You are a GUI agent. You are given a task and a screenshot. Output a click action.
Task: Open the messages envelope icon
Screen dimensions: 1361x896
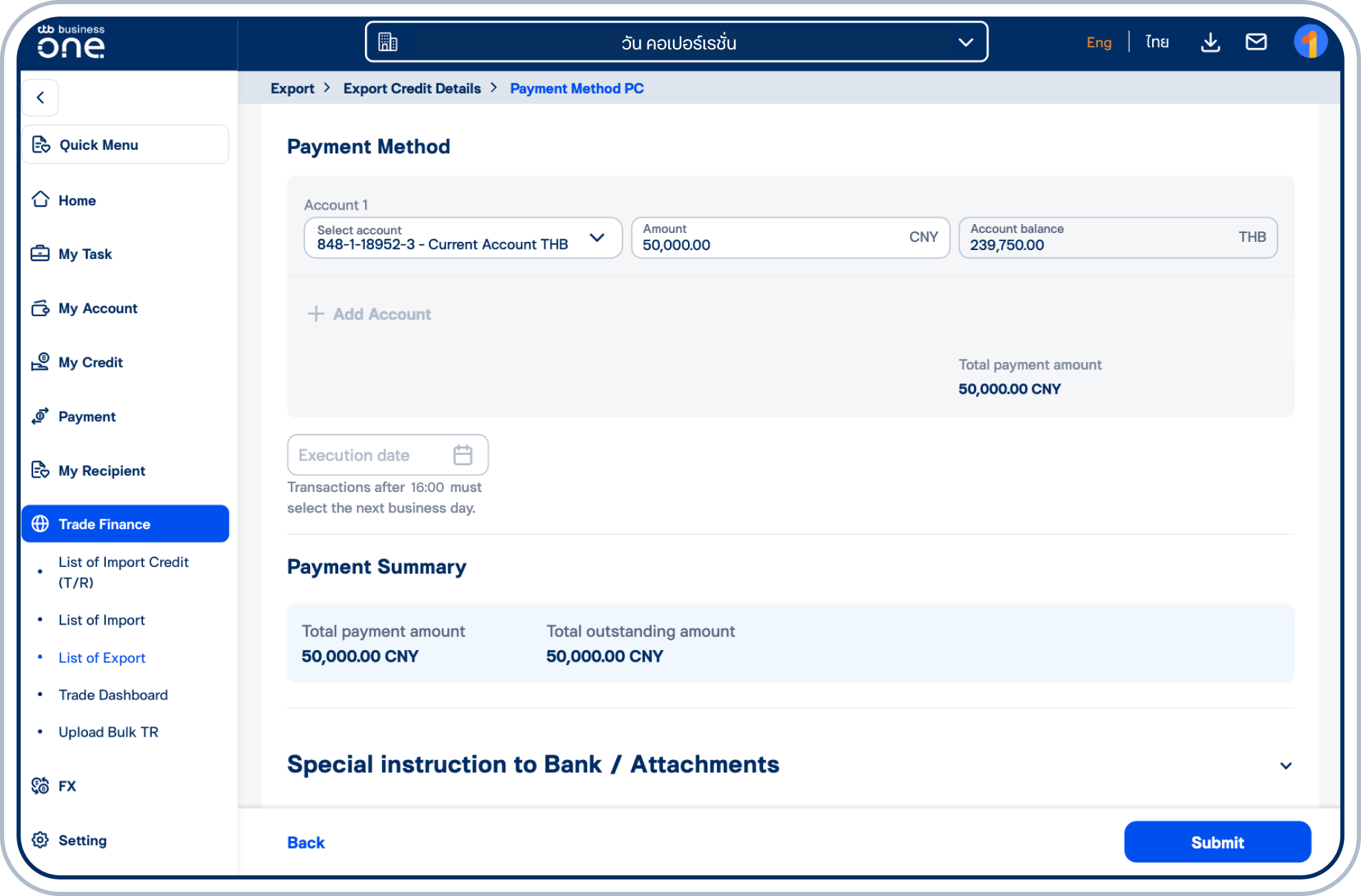pos(1257,42)
